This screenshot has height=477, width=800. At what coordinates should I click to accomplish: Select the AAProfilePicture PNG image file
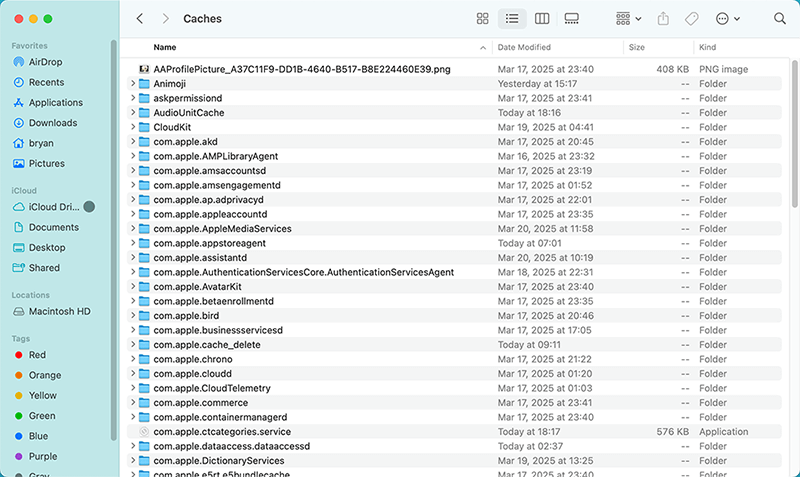click(x=454, y=69)
